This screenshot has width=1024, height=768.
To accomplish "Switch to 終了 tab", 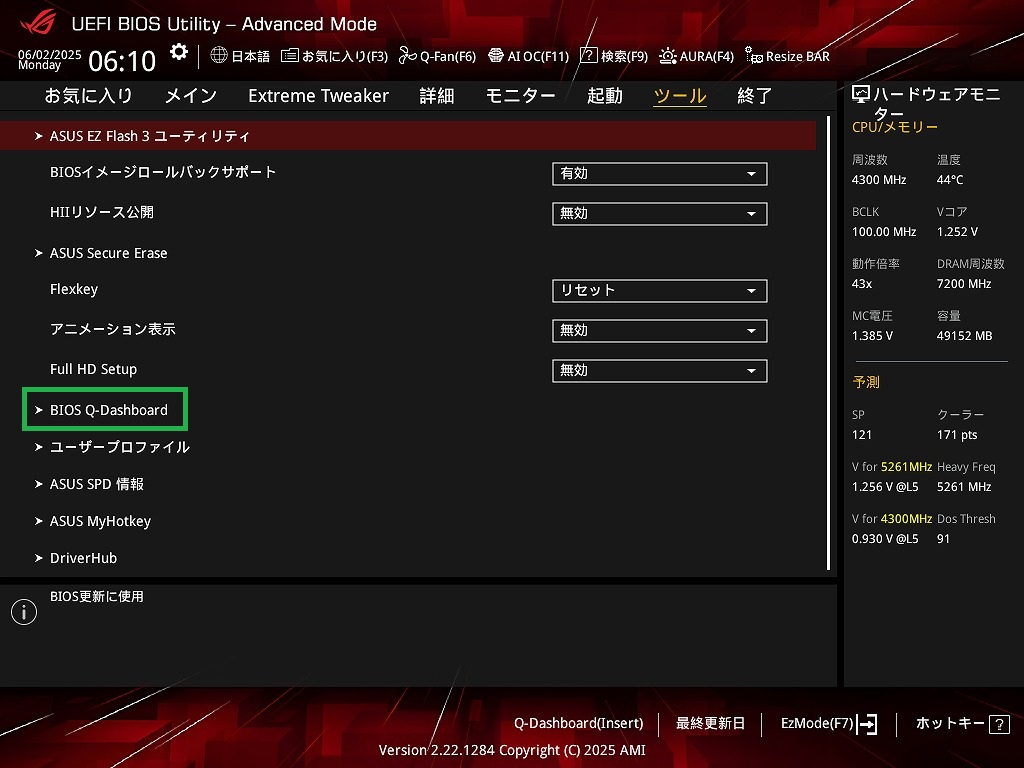I will pyautogui.click(x=755, y=96).
